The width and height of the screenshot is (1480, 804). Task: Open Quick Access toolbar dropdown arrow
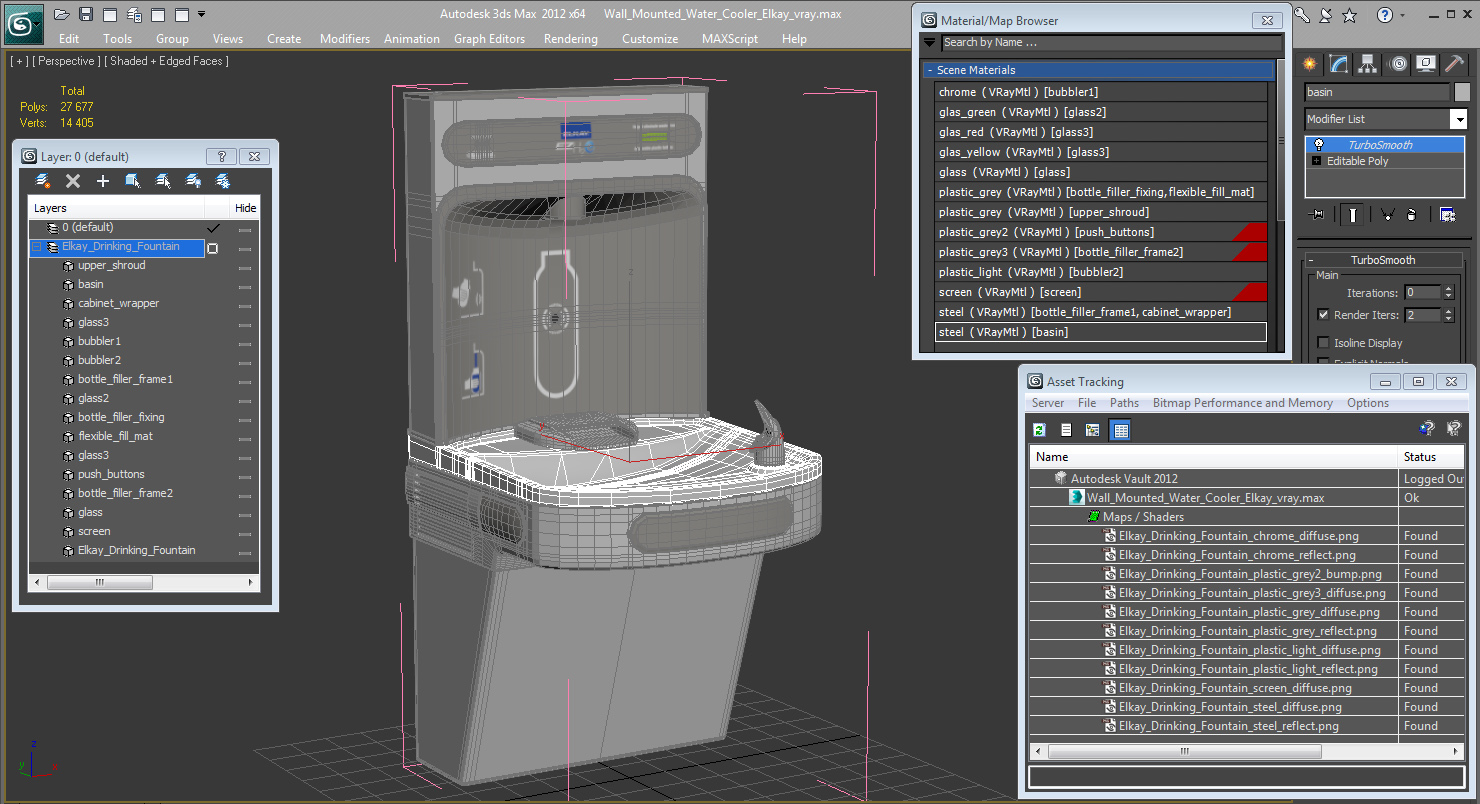(202, 14)
